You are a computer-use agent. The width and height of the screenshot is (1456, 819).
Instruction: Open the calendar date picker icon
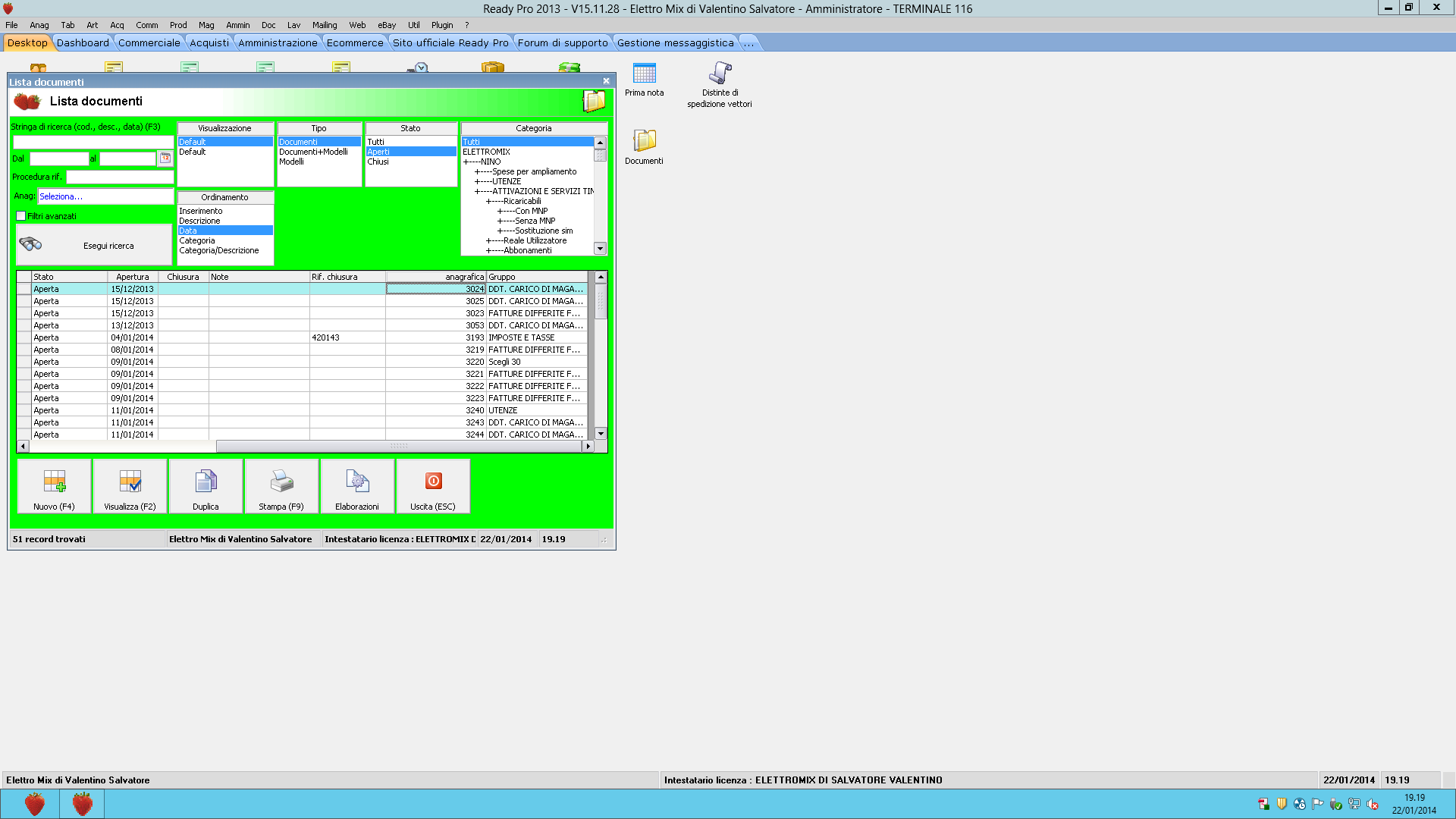coord(165,158)
